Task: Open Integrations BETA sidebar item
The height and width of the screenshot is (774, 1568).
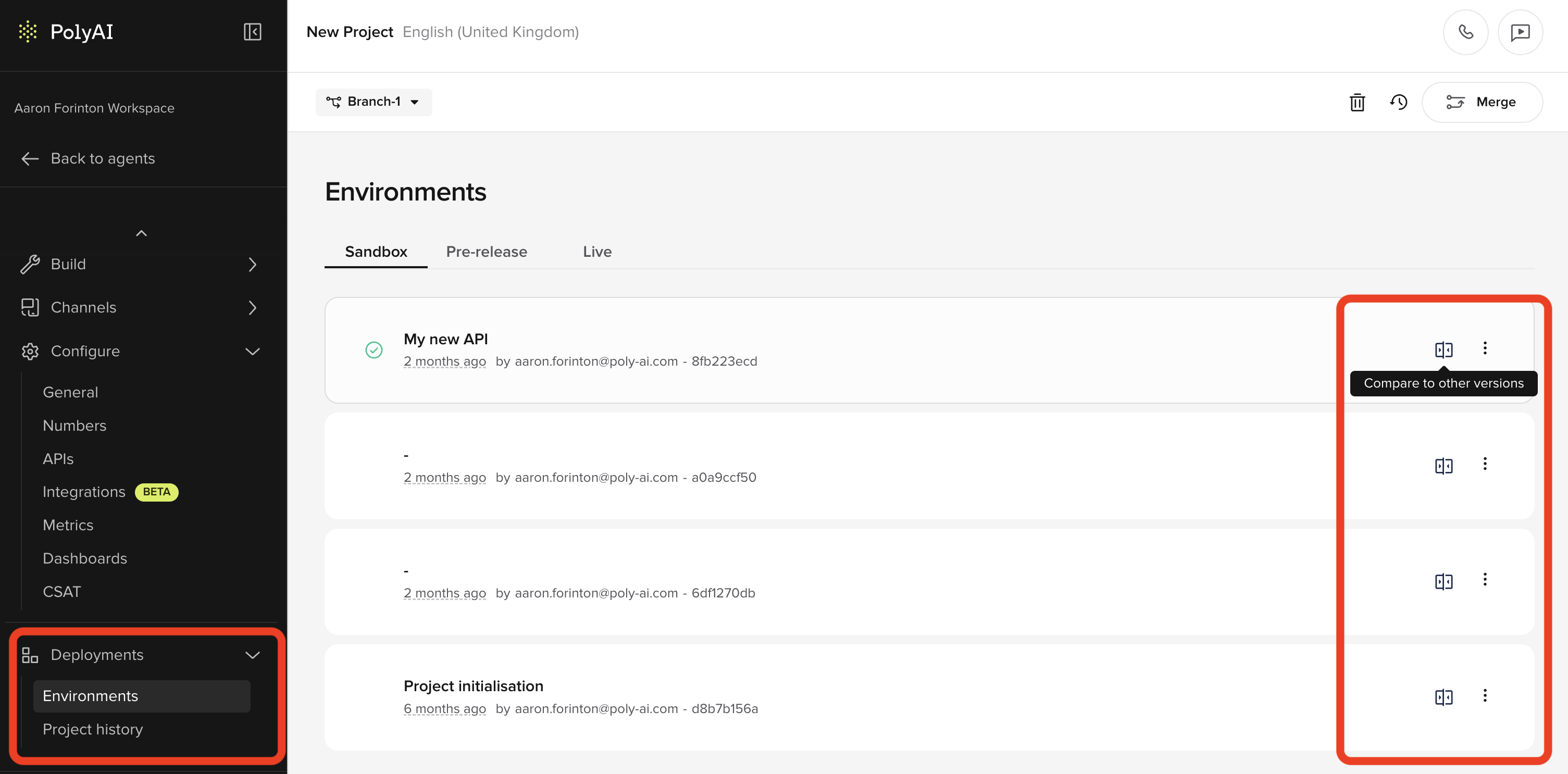Action: tap(84, 492)
